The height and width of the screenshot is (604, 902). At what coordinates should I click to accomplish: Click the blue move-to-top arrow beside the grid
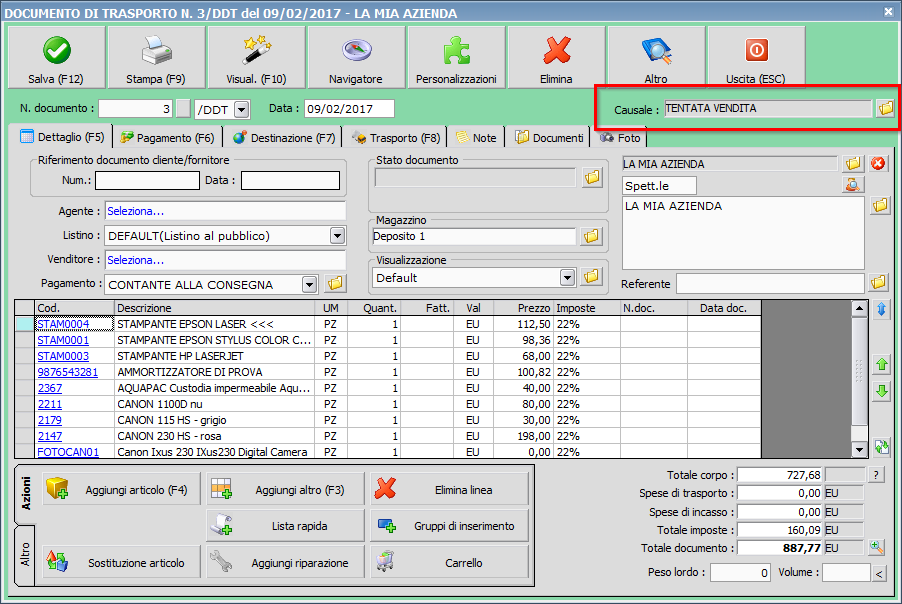881,311
